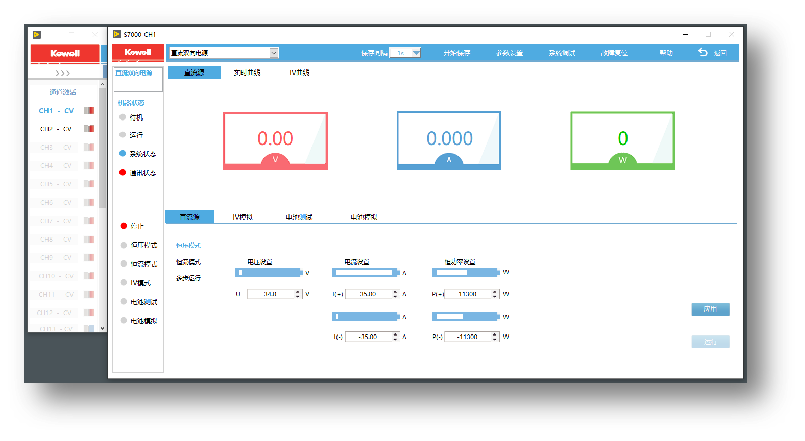Screen dimensions: 805x441
Task: Expand the >>> chevrons in channel panel
Action: click(x=63, y=73)
